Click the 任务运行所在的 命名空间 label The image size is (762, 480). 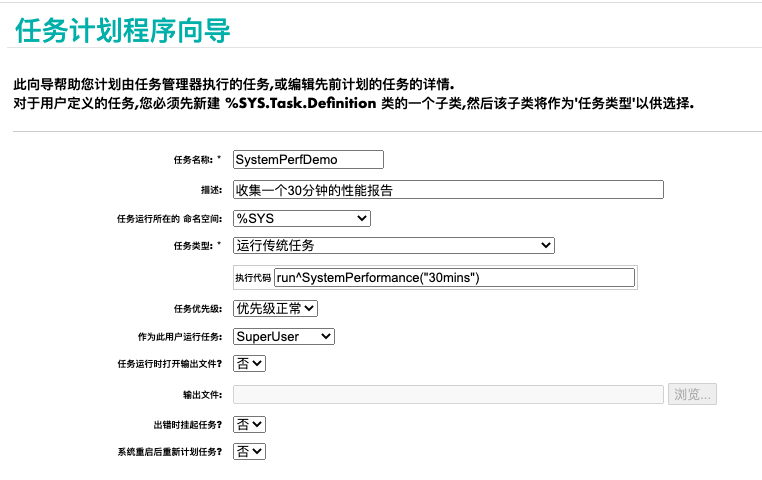pos(170,219)
